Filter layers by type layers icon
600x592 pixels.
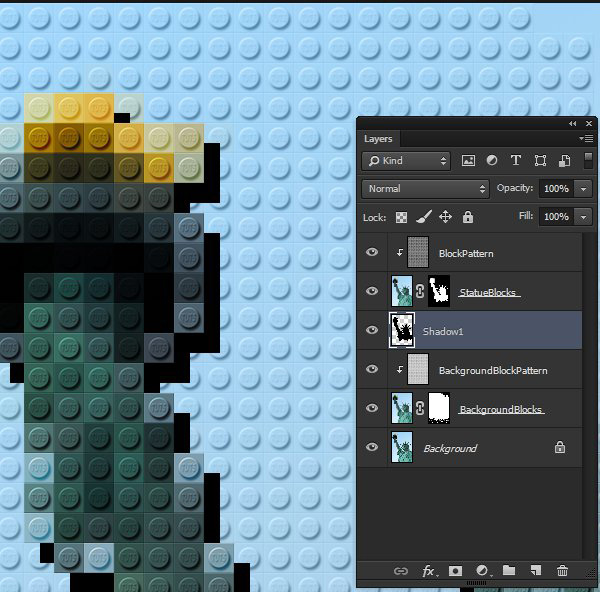(515, 160)
